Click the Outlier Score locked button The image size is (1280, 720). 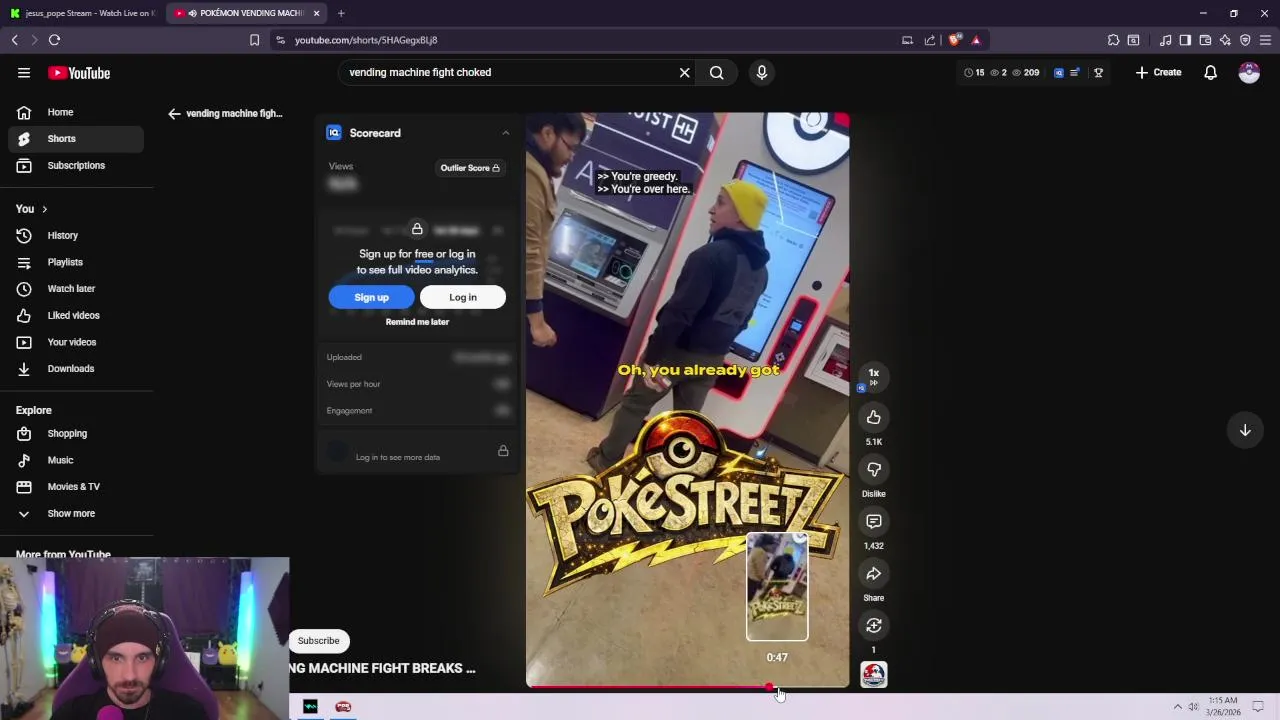(470, 168)
